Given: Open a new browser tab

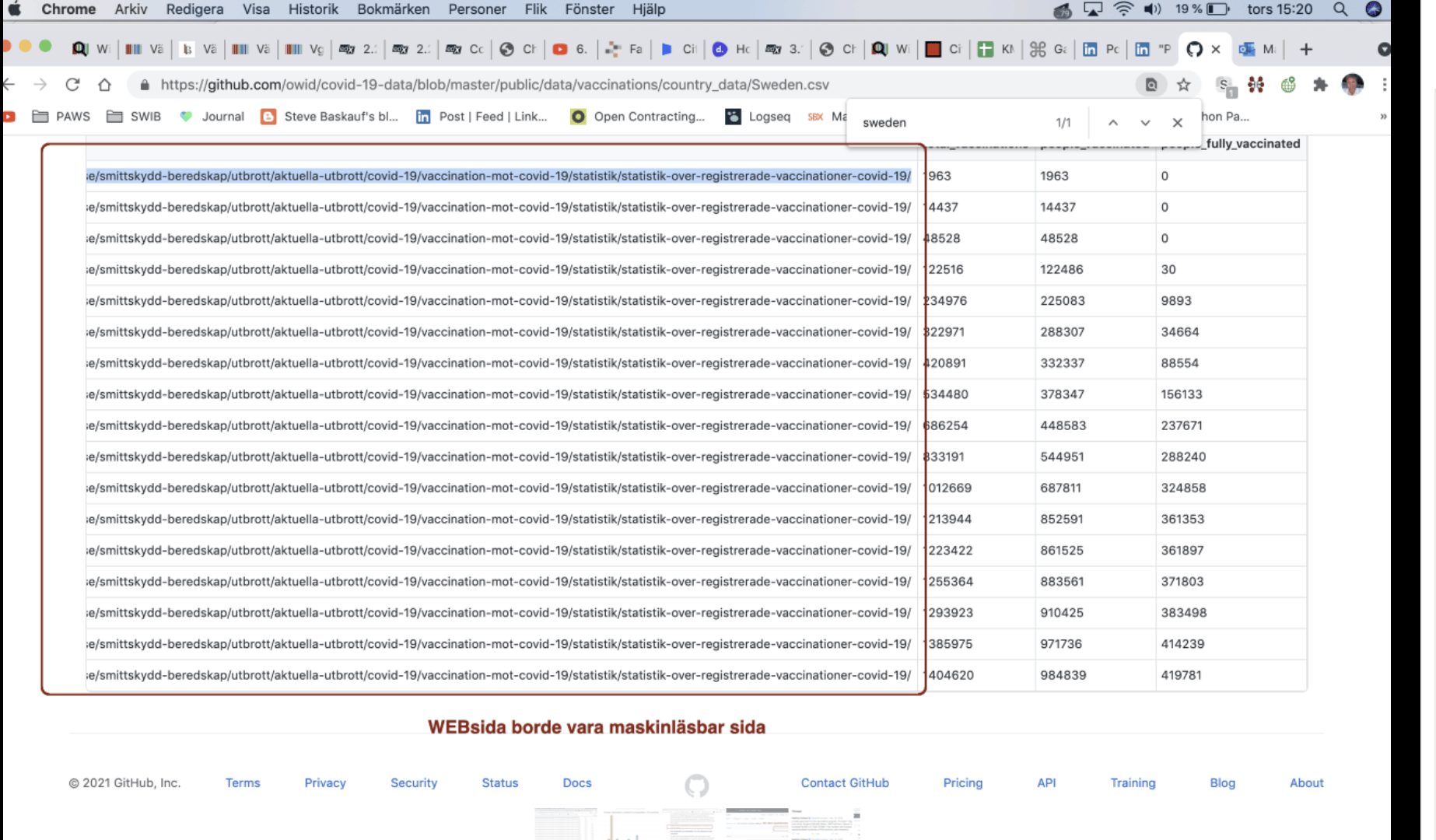Looking at the screenshot, I should point(1306,49).
